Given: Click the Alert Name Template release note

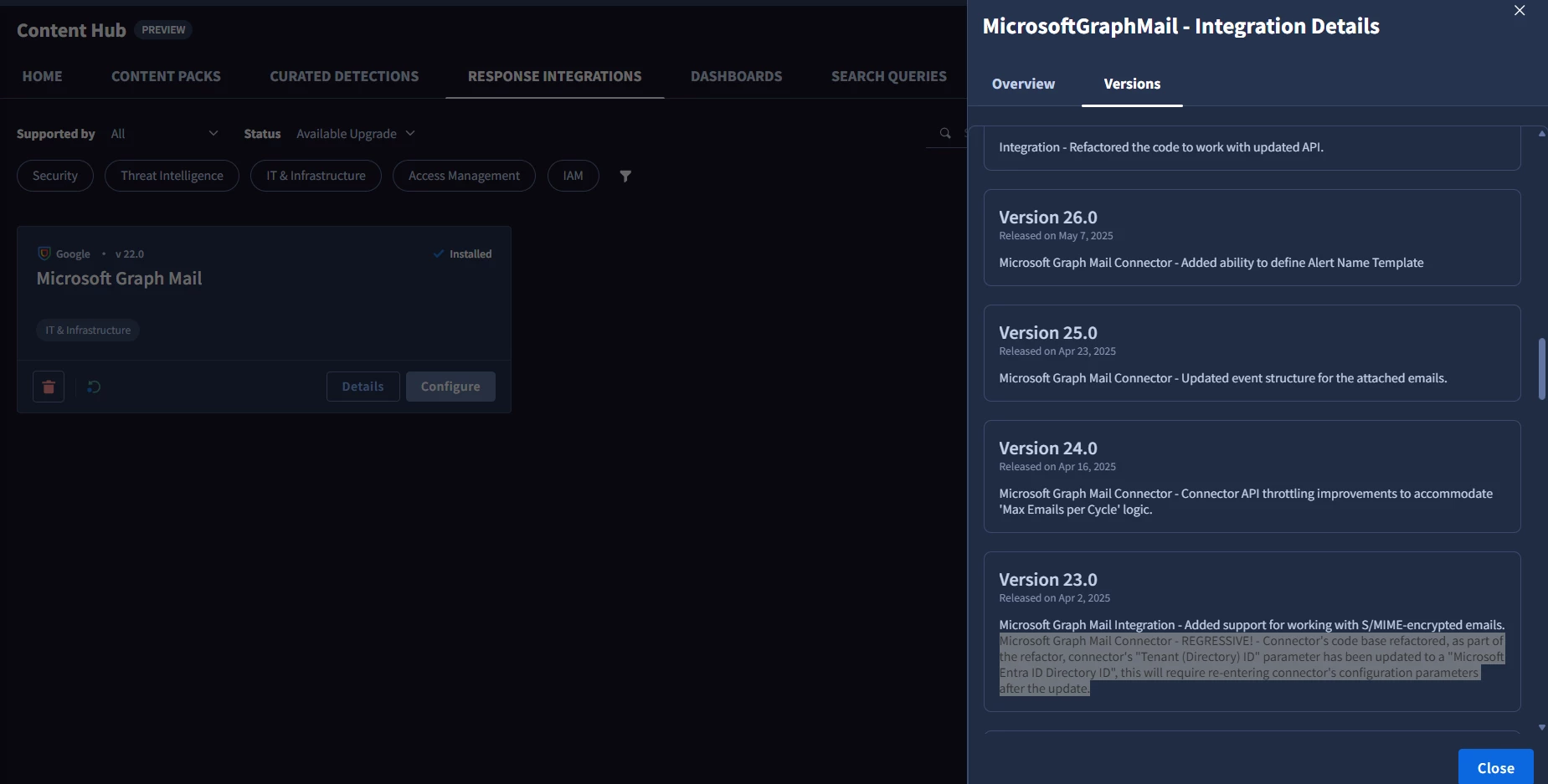Looking at the screenshot, I should (1211, 263).
